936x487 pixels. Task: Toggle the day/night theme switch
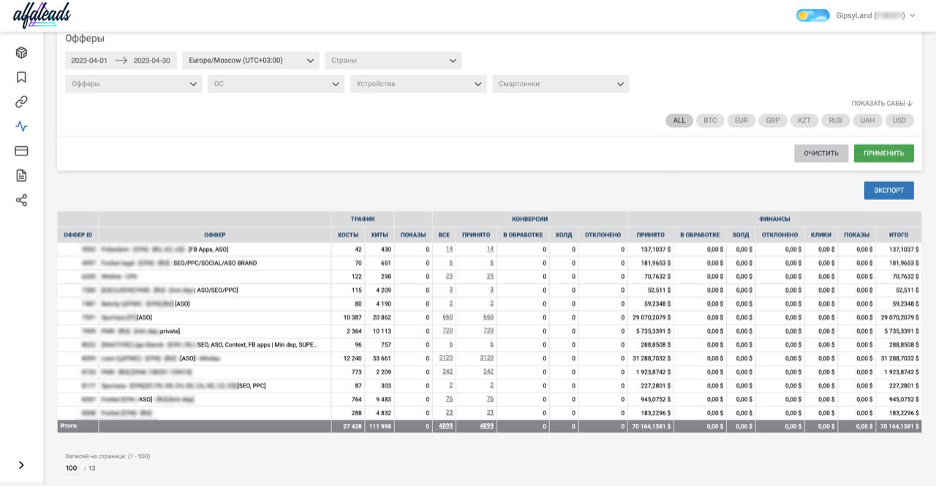[812, 16]
